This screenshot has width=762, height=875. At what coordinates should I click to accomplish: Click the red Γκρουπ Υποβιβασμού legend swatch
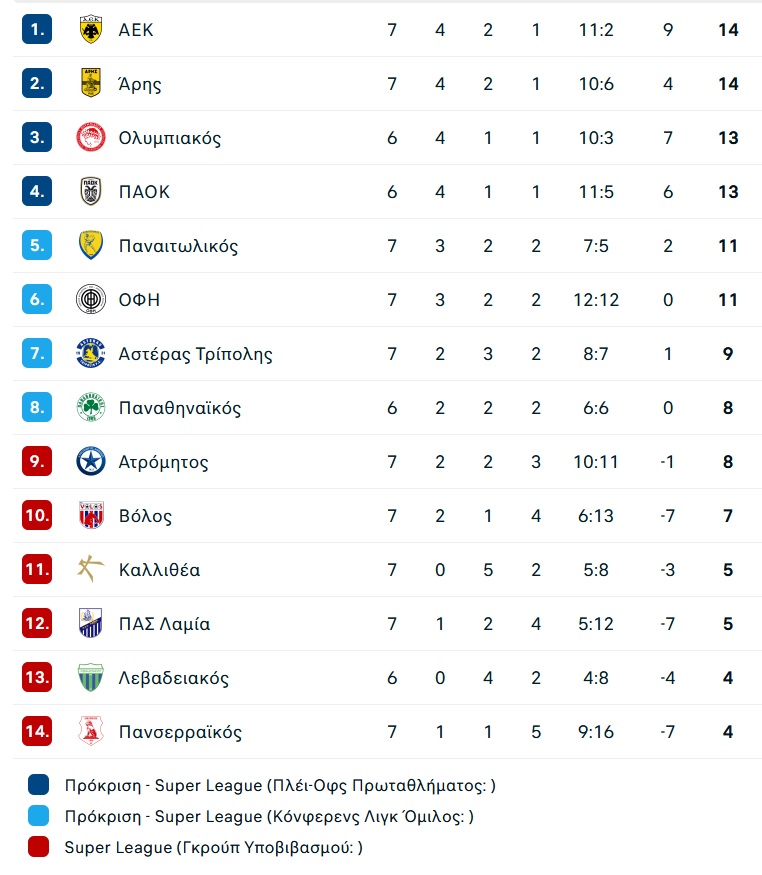coord(38,847)
